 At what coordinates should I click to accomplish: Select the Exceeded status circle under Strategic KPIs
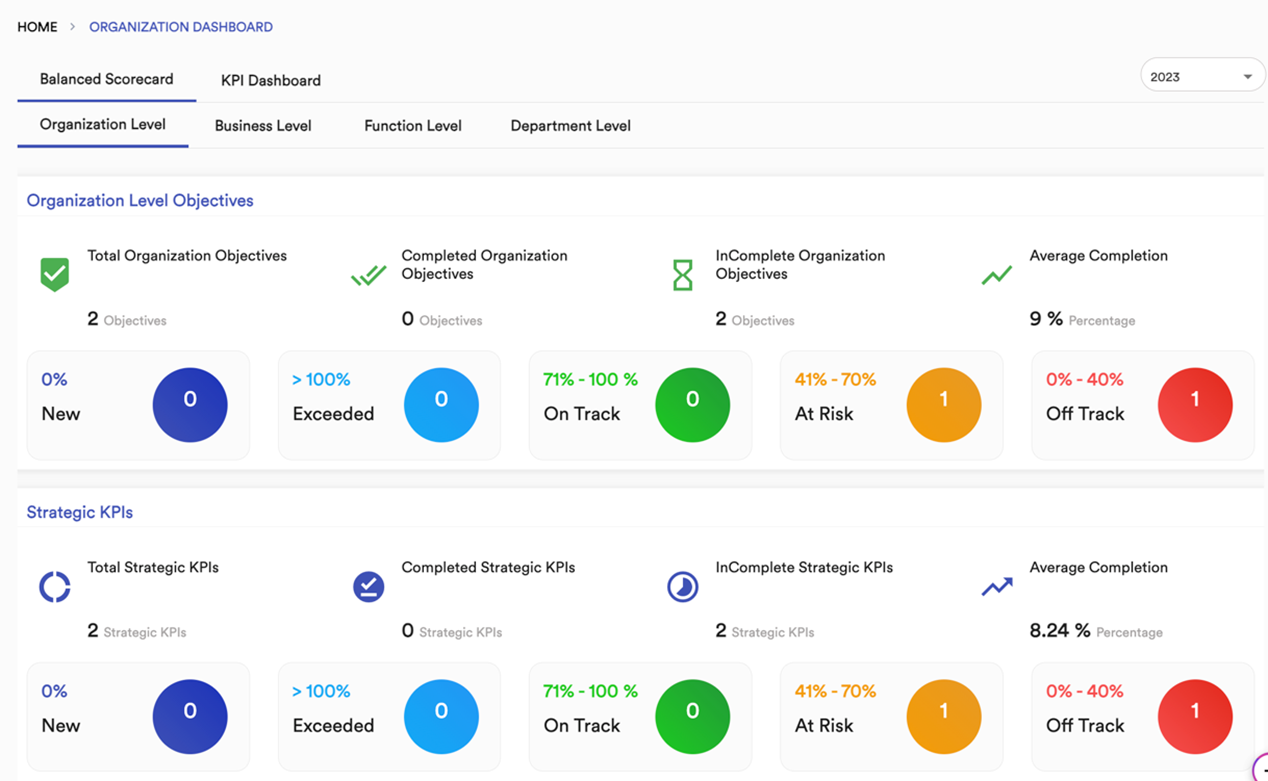(x=442, y=716)
